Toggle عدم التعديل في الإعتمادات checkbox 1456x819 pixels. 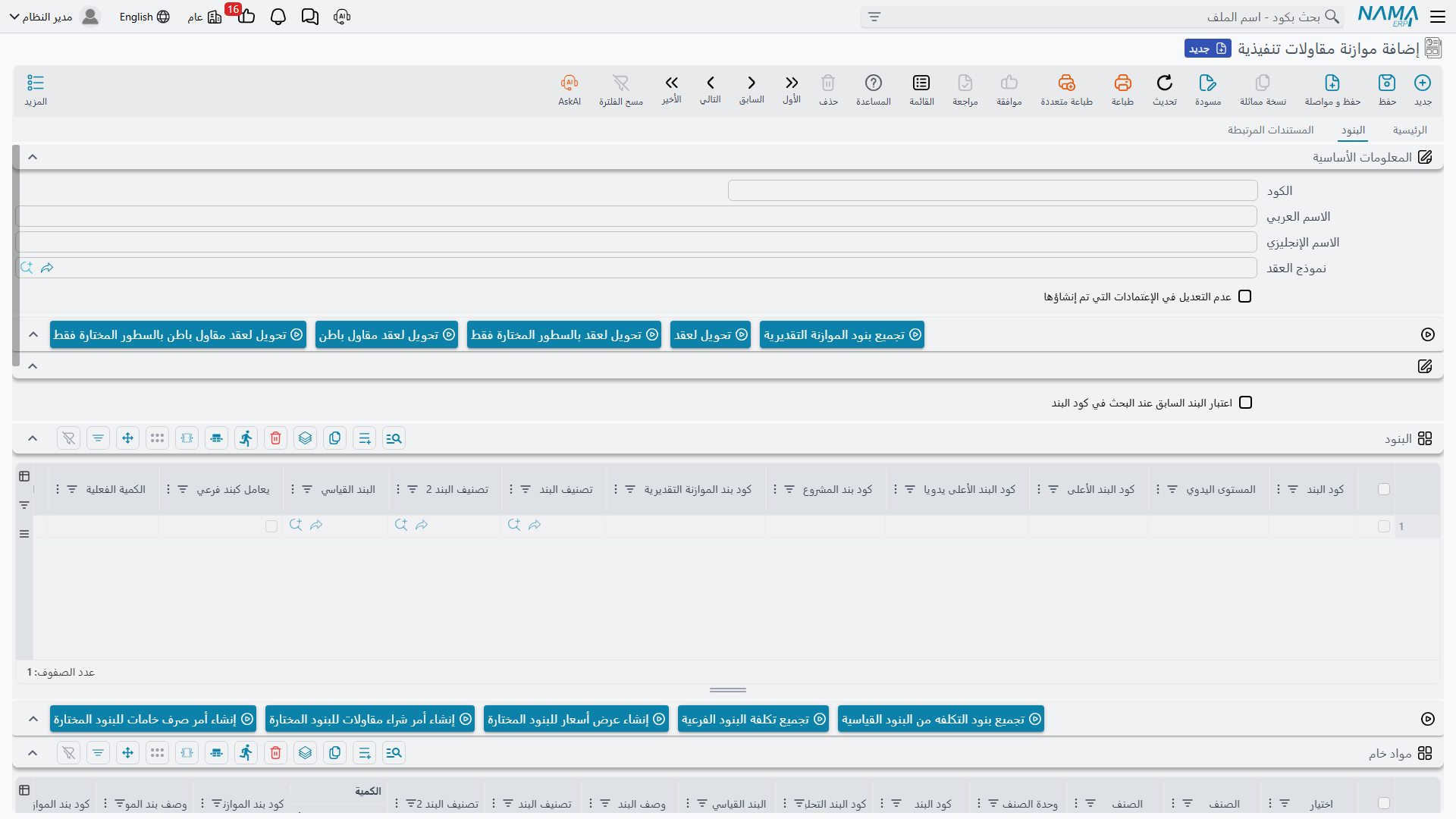[1244, 297]
